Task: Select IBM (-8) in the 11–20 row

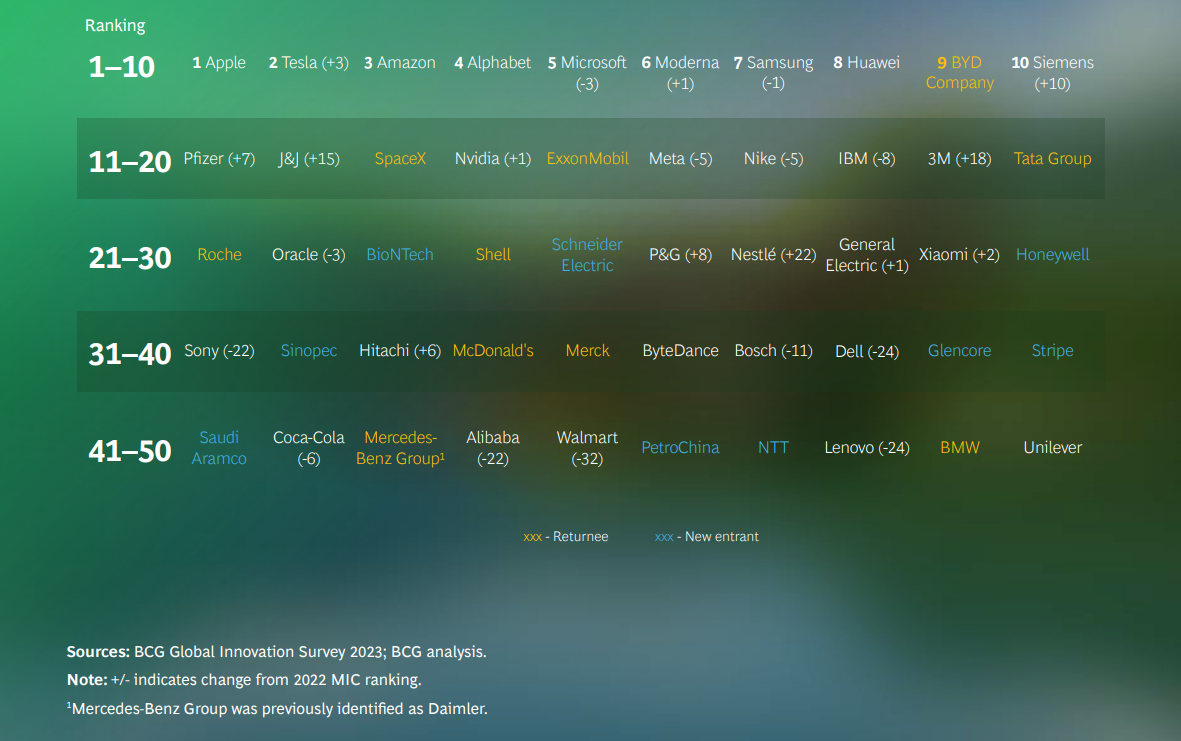Action: [867, 159]
